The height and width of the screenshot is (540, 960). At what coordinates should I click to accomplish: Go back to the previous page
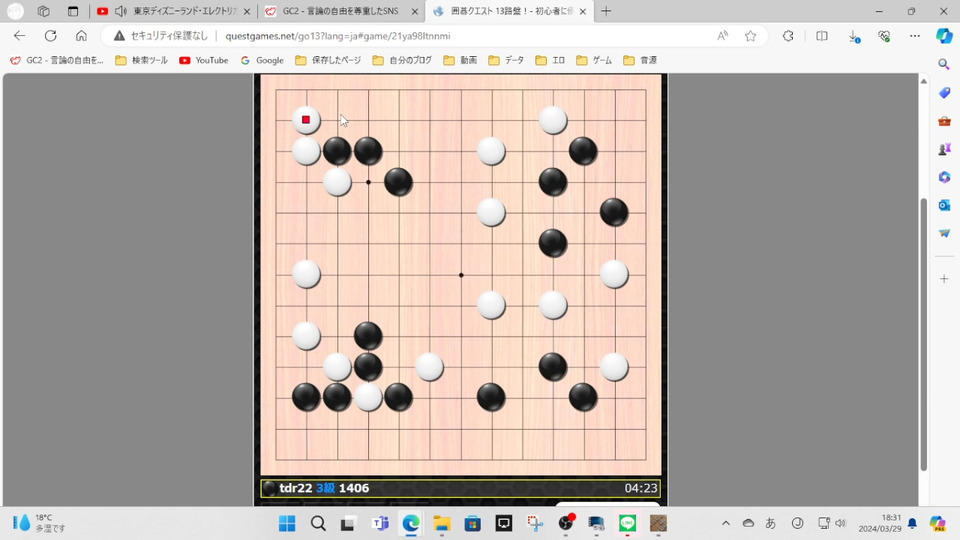point(20,36)
